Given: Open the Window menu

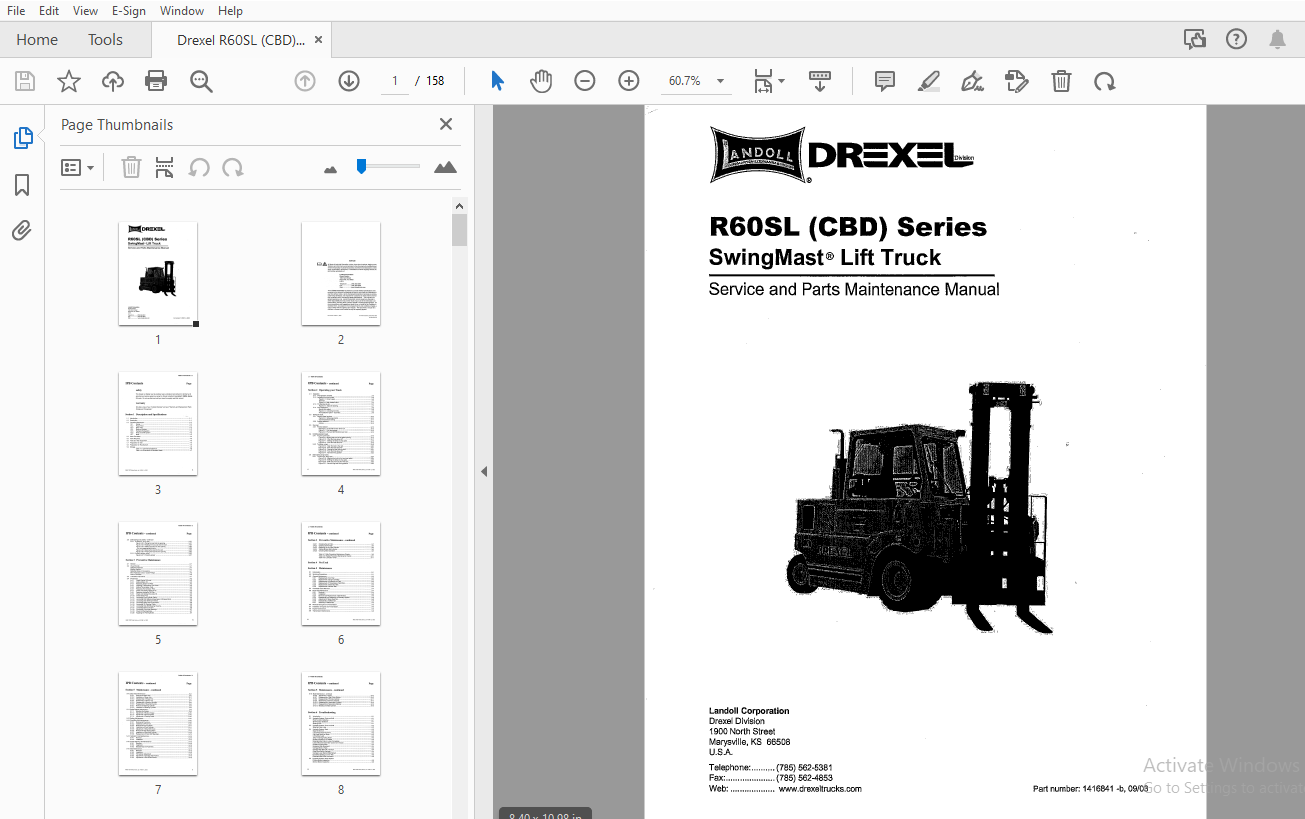Looking at the screenshot, I should tap(182, 10).
